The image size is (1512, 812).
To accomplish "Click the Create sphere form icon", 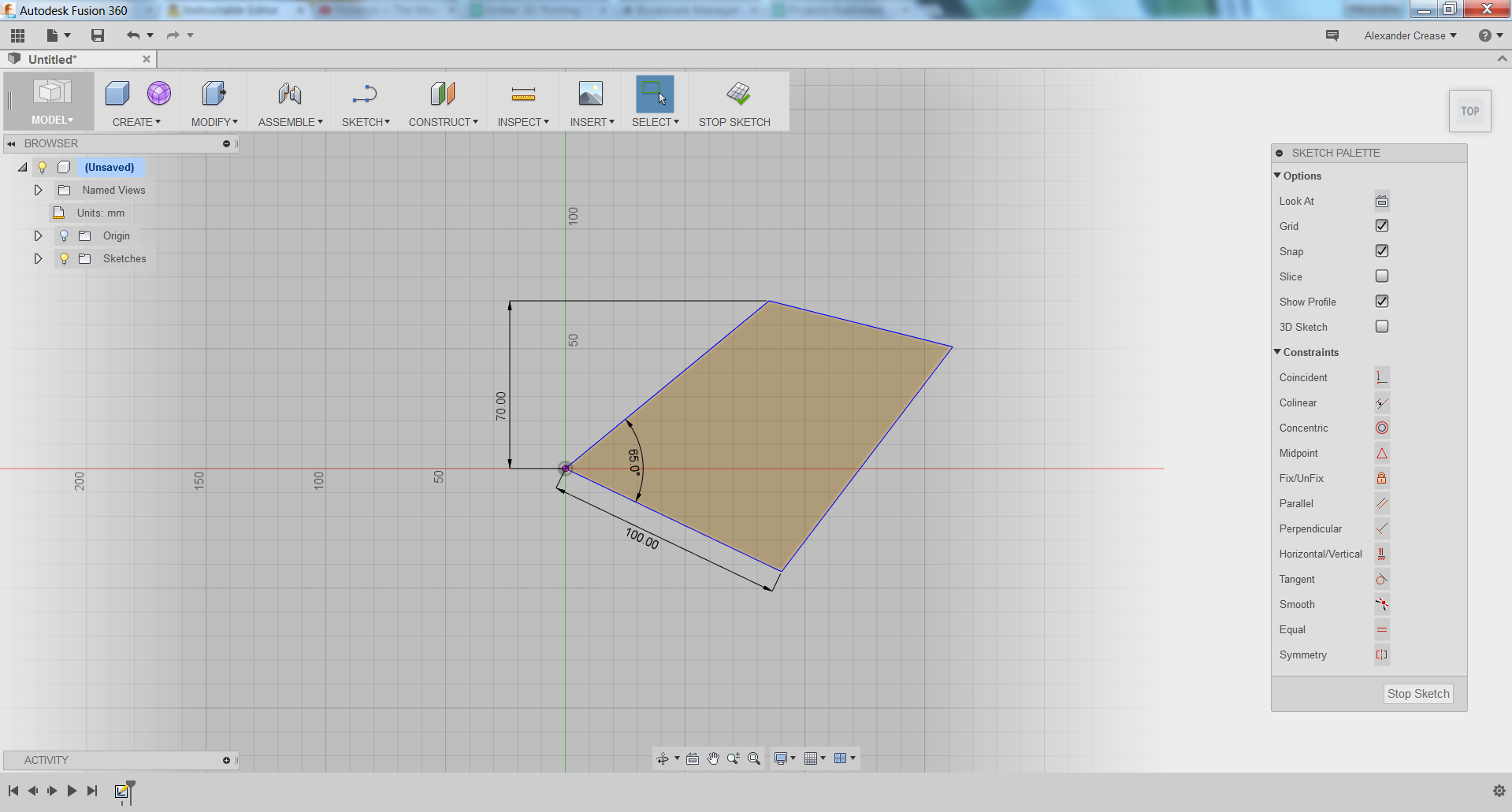I will click(159, 94).
